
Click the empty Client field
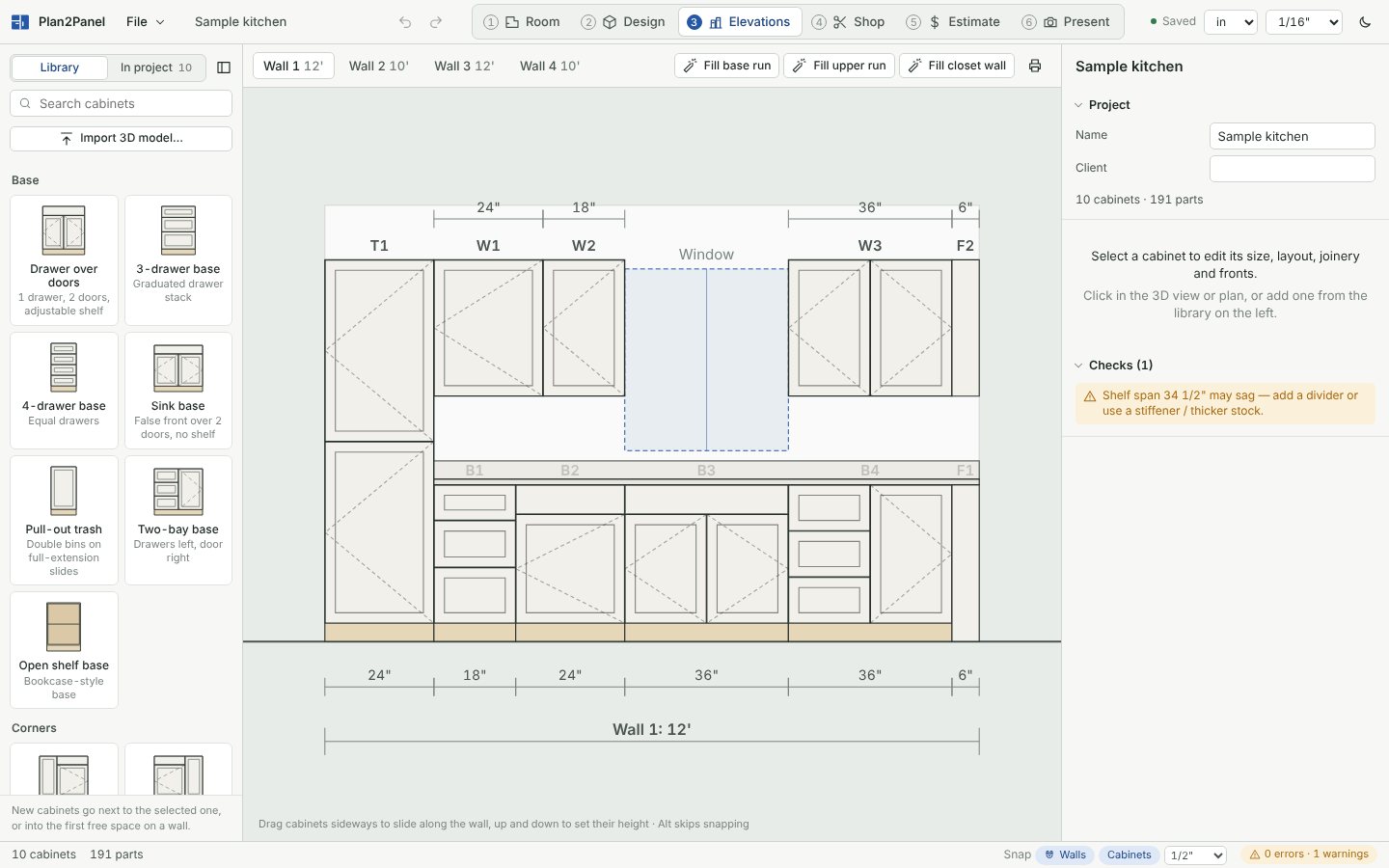point(1292,168)
